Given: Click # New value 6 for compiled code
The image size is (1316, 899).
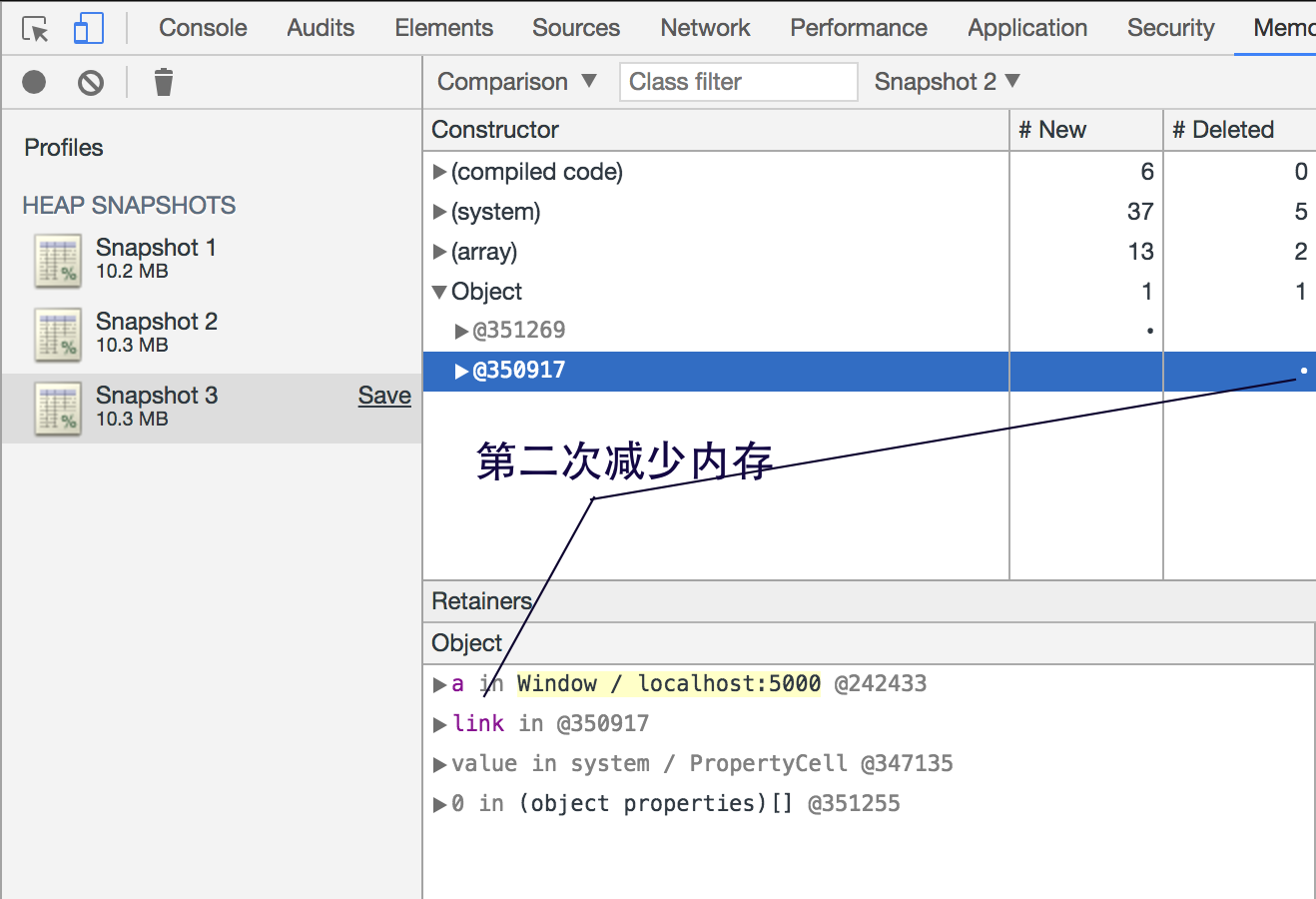Looking at the screenshot, I should (1147, 172).
